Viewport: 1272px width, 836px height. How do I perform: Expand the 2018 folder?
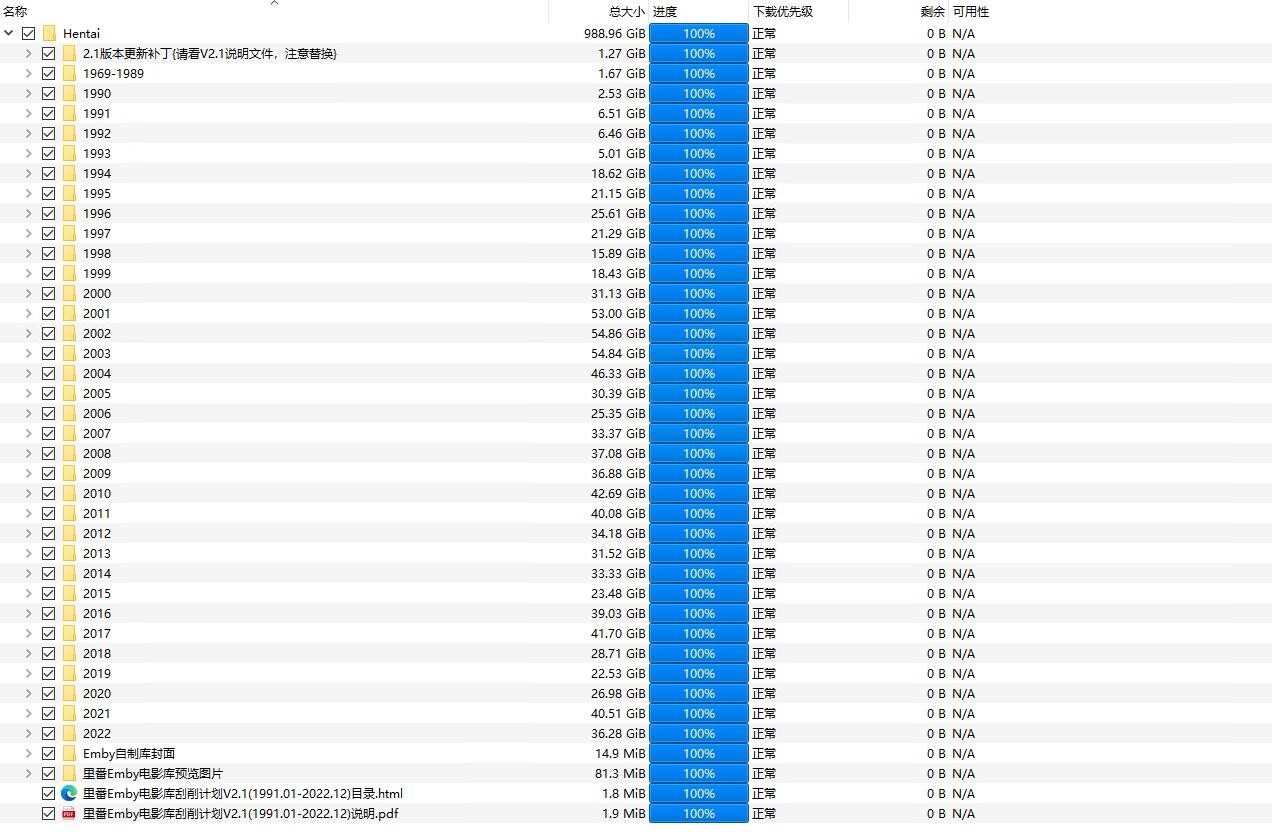(x=29, y=653)
